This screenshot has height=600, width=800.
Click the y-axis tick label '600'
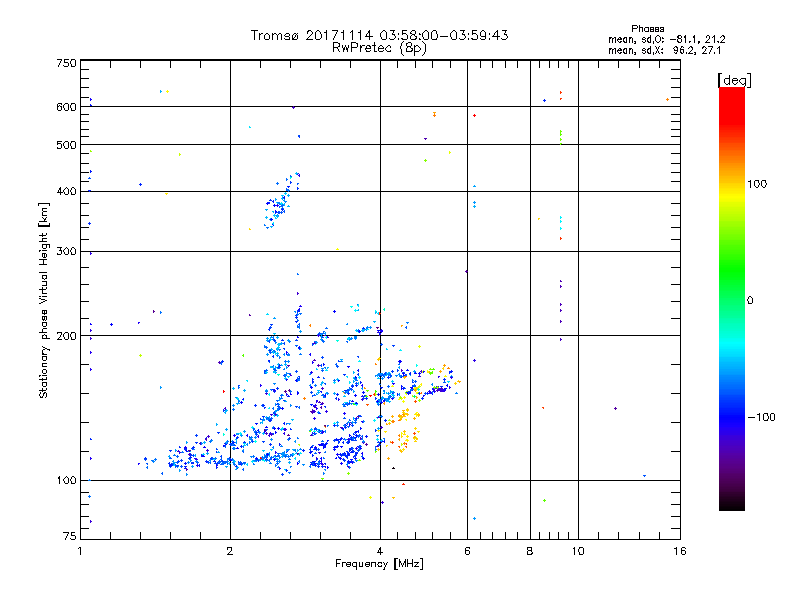66,107
